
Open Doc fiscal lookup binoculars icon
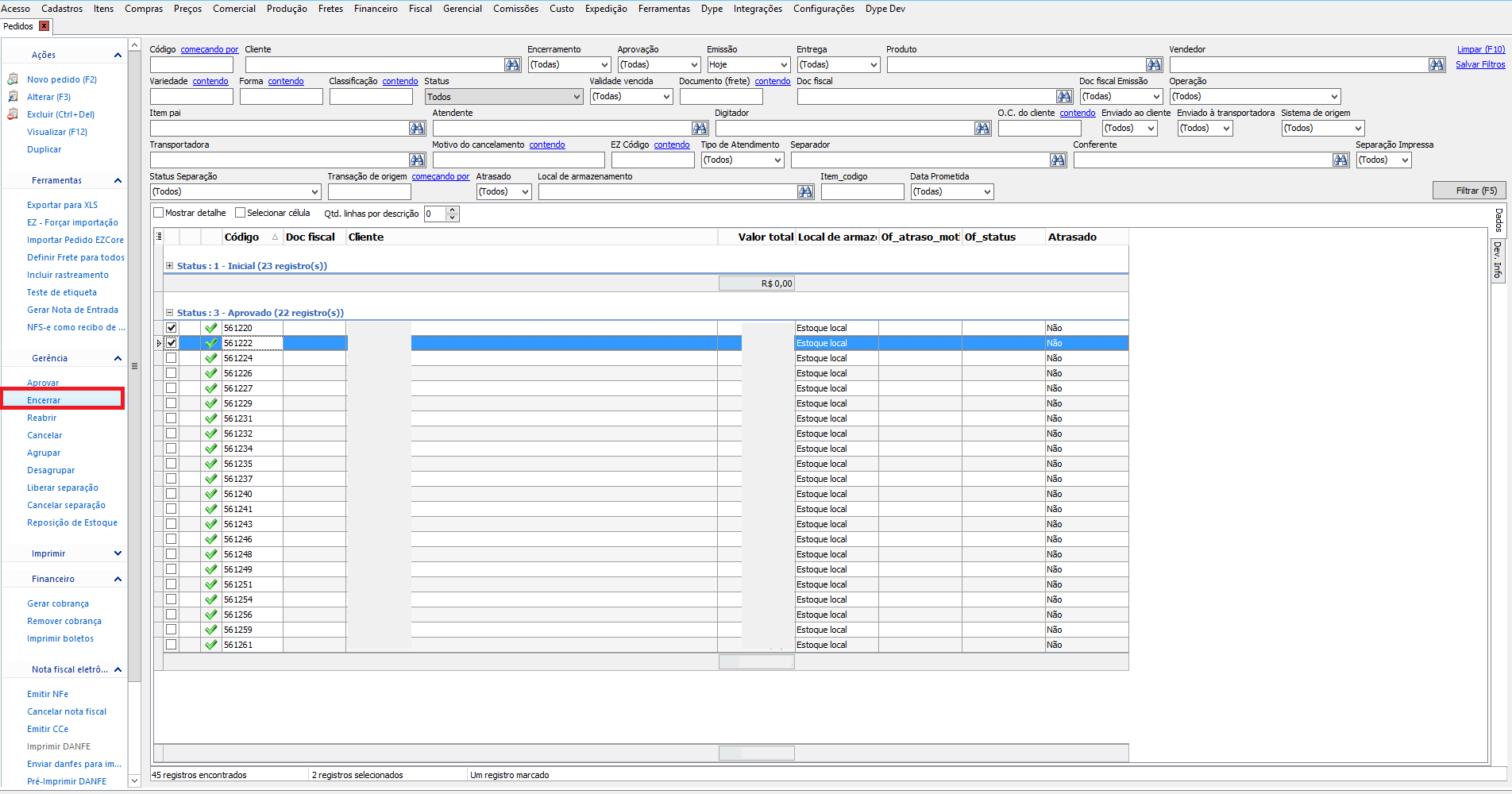(1064, 96)
